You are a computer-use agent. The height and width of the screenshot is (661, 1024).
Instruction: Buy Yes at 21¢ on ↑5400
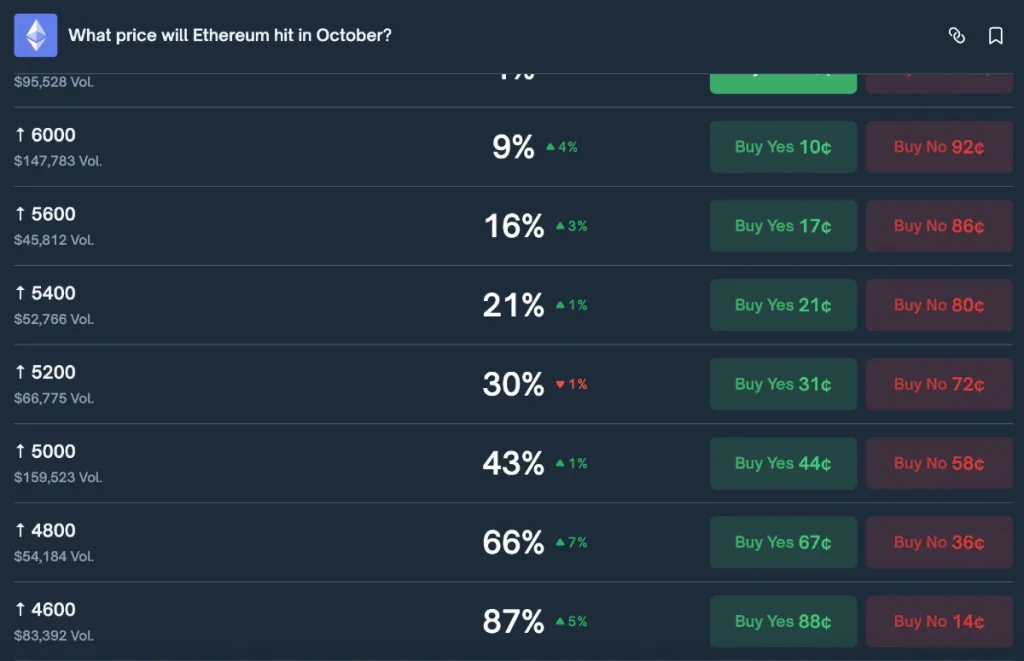pos(783,305)
